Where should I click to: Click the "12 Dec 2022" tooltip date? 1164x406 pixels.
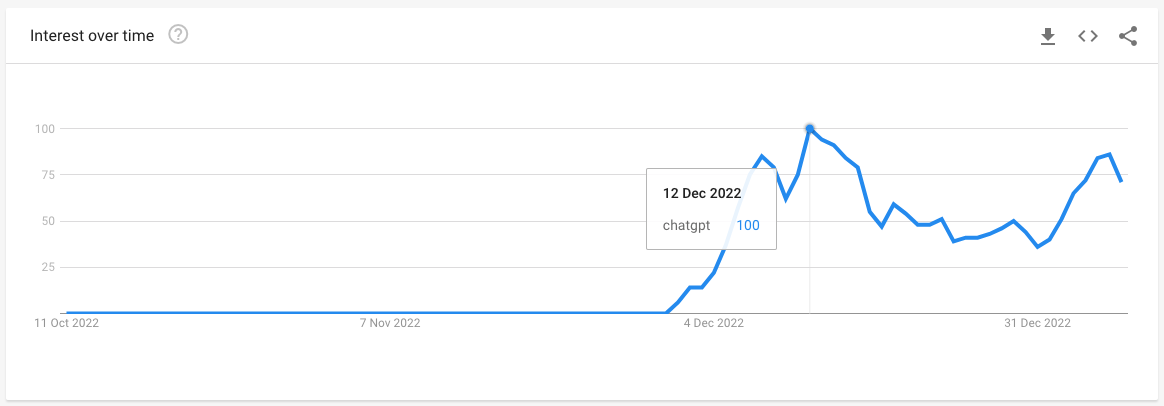701,193
